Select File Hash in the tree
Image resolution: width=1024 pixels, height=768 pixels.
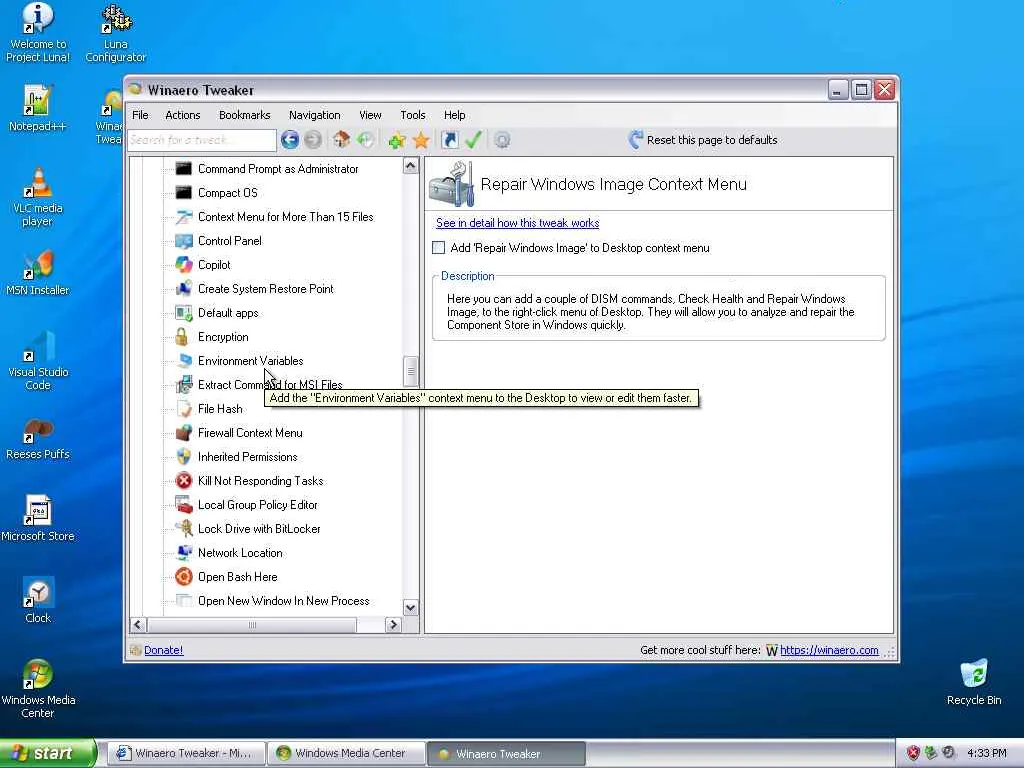220,409
